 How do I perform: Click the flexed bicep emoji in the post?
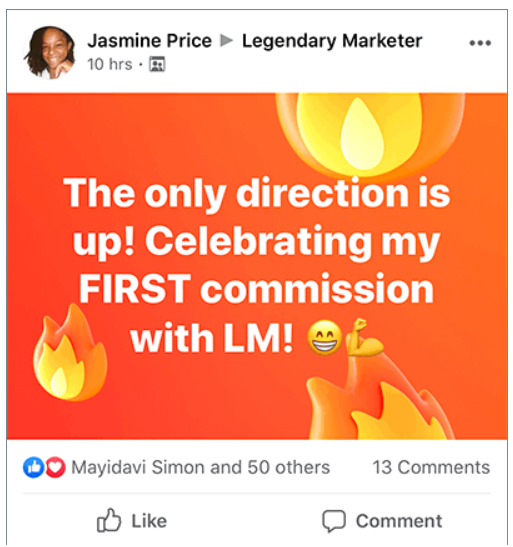(x=364, y=337)
